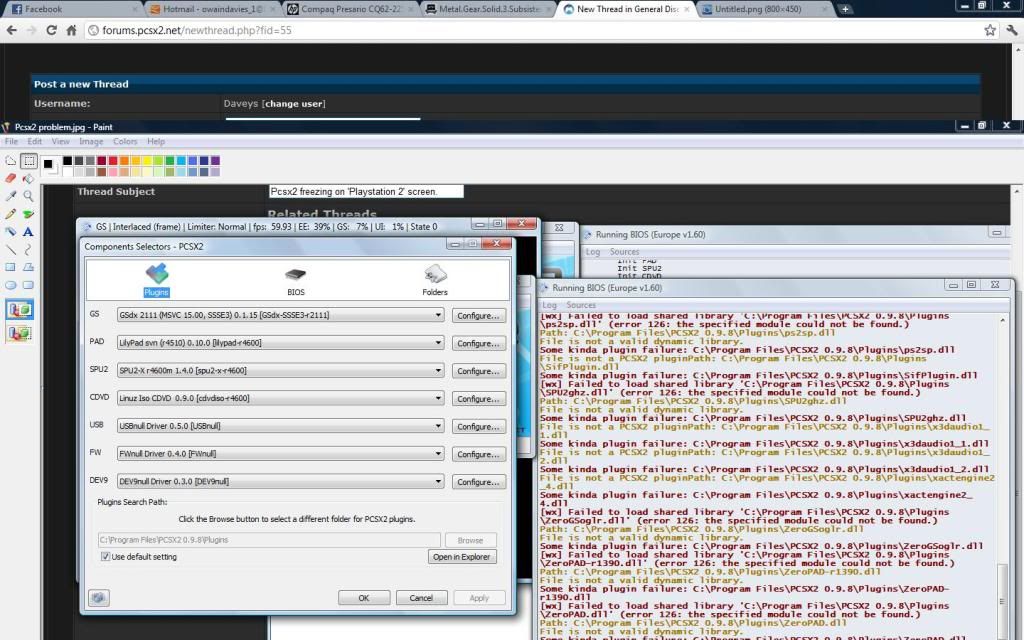Click the PCSX2 icon beside OK button
The width and height of the screenshot is (1024, 640).
coord(99,598)
